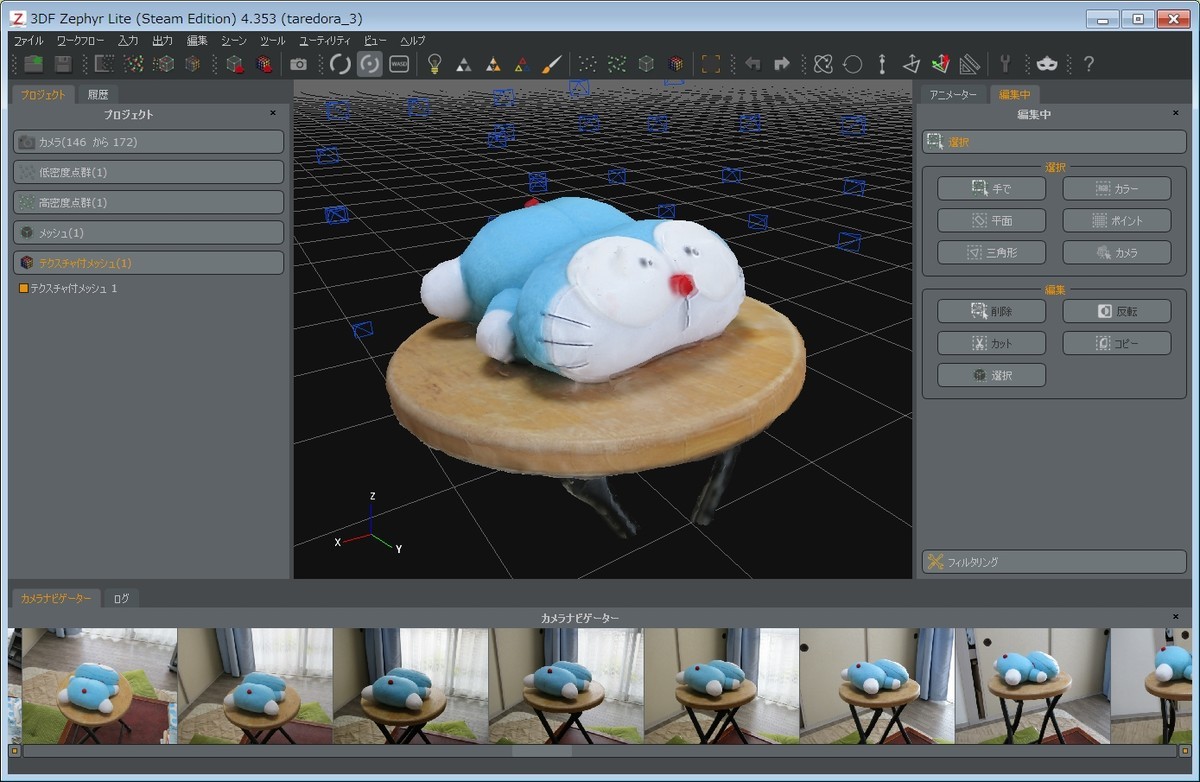Viewport: 1200px width, 782px height.
Task: Click the orange bounding box icon
Action: [711, 64]
